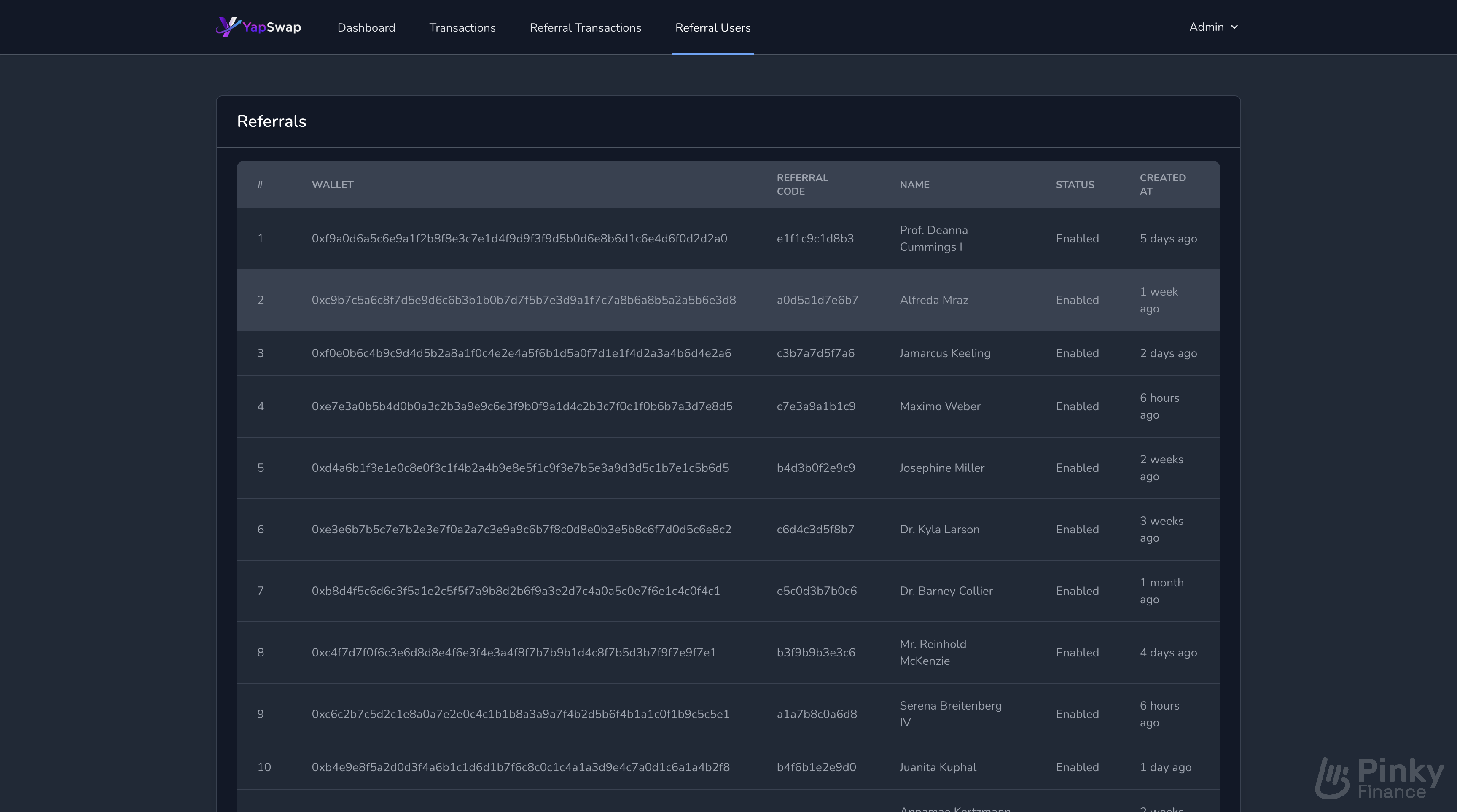This screenshot has height=812, width=1457.
Task: Click Enabled status for Alfreda Mraz
Action: (1077, 300)
